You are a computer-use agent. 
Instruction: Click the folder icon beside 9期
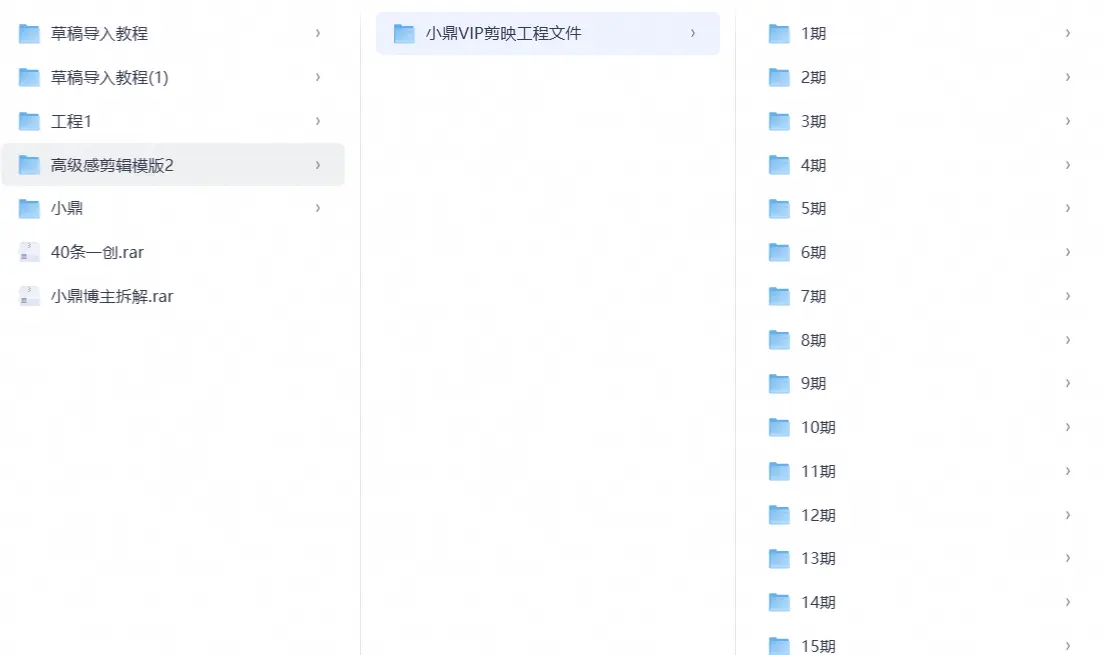pyautogui.click(x=779, y=384)
